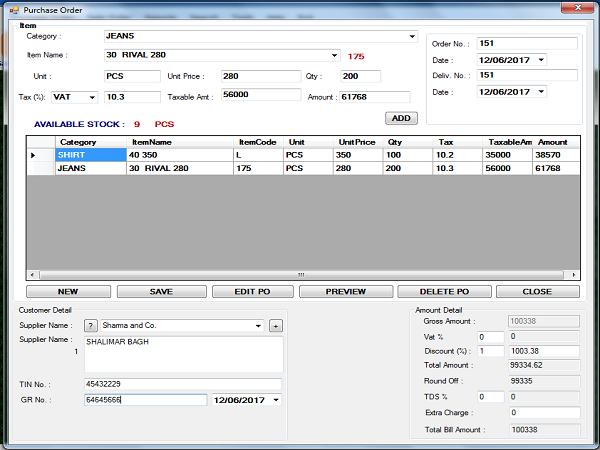Image resolution: width=600 pixels, height=450 pixels.
Task: Click the ADD button
Action: coord(401,118)
